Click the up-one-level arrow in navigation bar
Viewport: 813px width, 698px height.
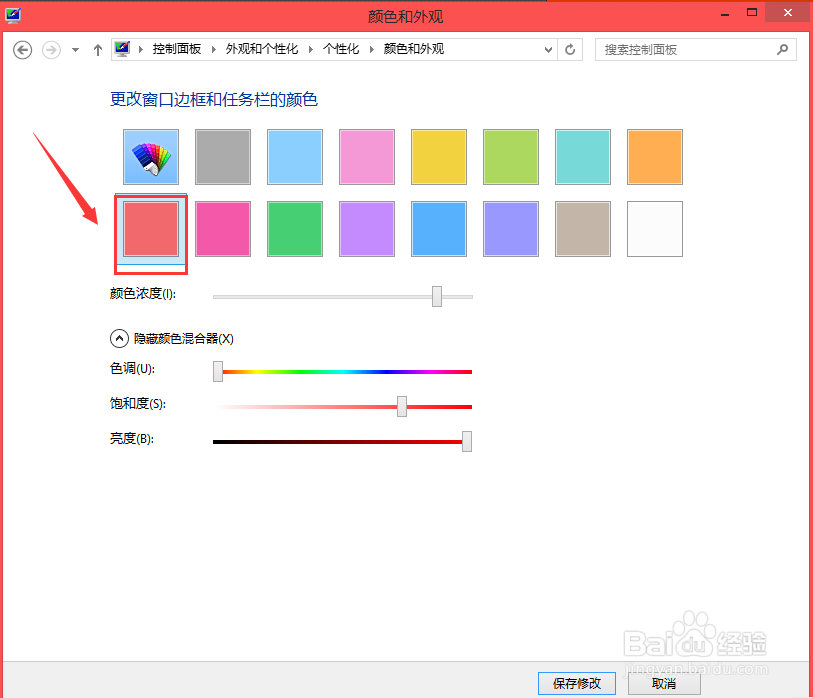(x=97, y=49)
